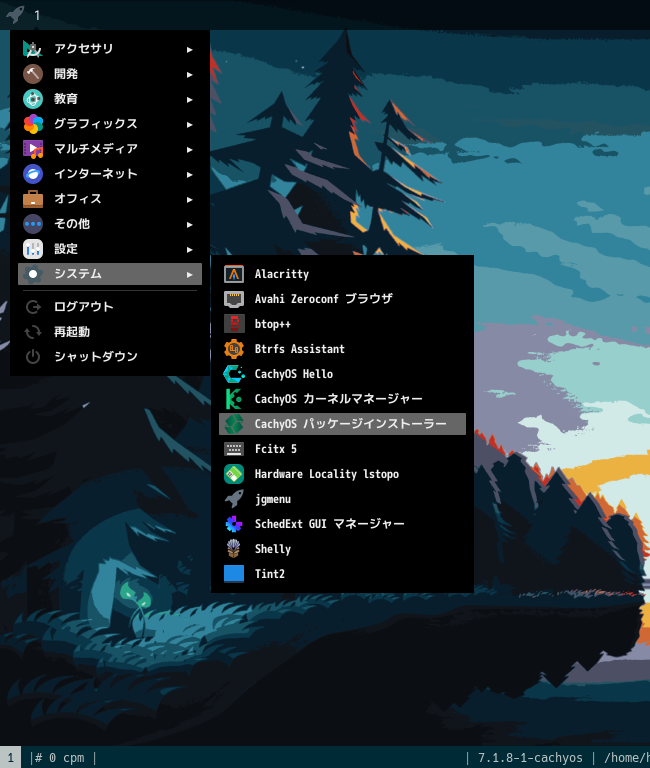Click the 教育 atom icon
650x768 pixels.
pos(33,99)
